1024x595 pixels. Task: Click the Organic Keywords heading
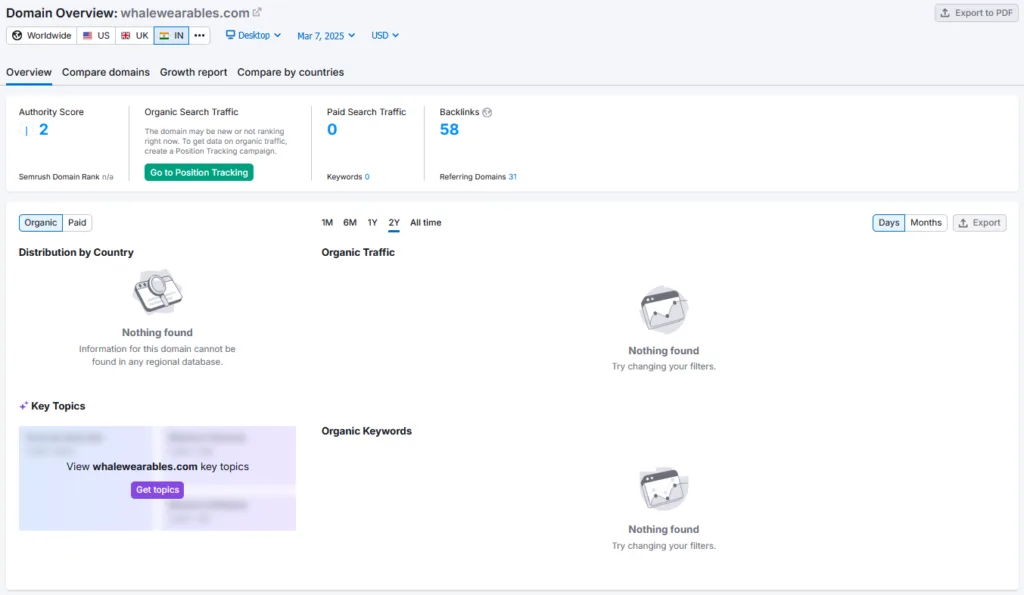366,431
